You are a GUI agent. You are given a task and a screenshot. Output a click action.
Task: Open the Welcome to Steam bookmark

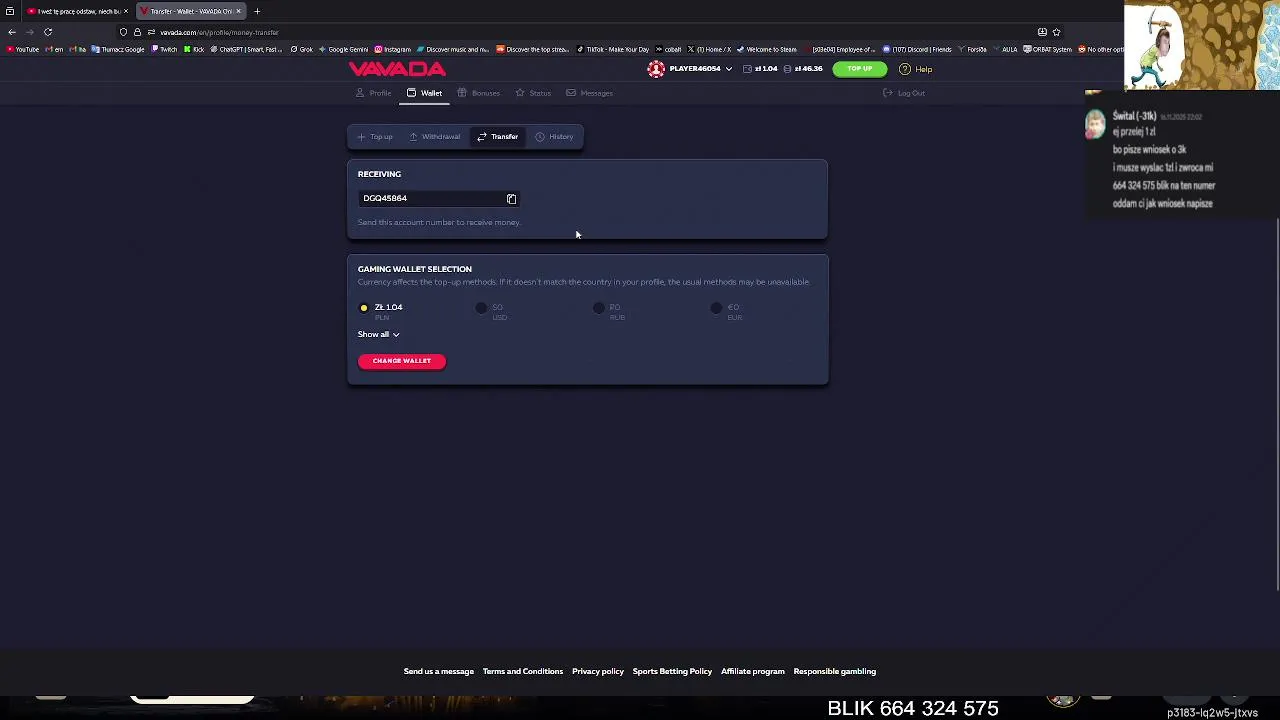(x=766, y=49)
